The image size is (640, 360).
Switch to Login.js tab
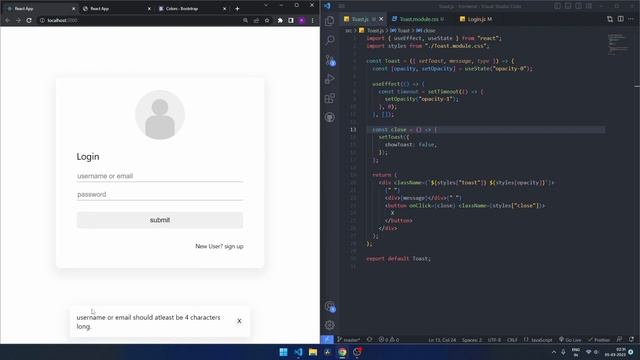point(476,19)
